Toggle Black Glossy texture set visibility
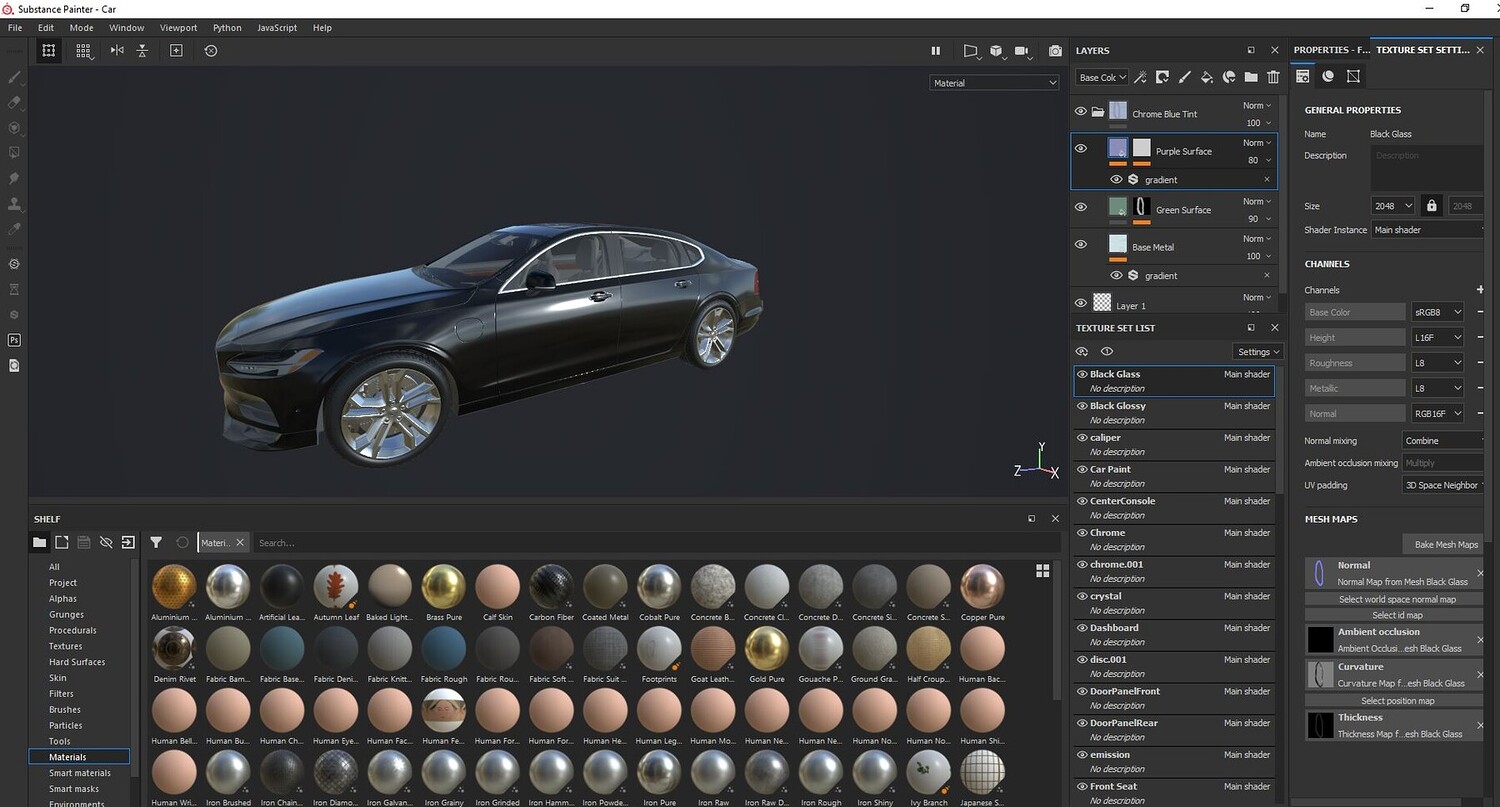The image size is (1500, 807). point(1082,406)
